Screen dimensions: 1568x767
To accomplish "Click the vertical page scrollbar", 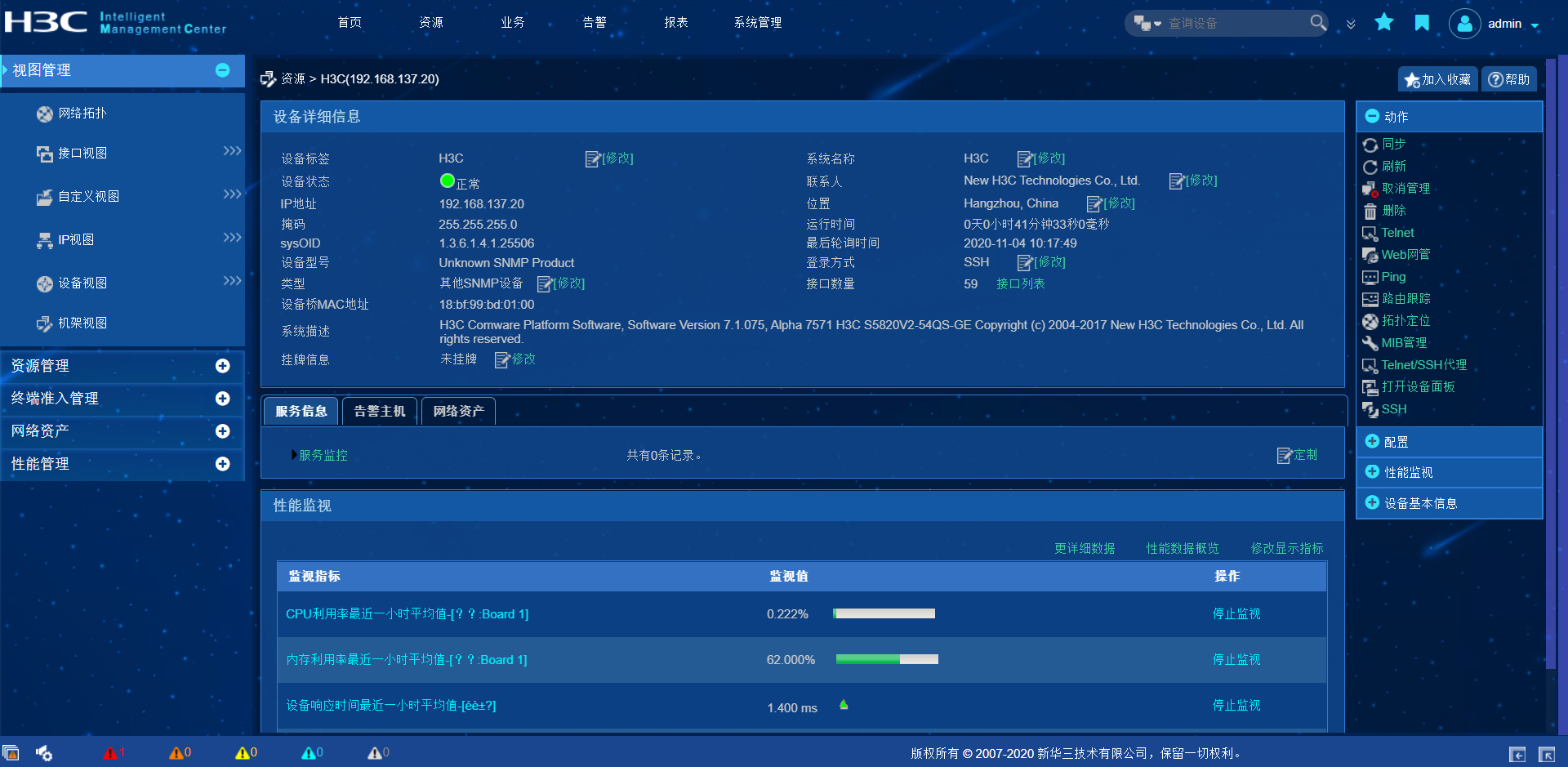I will [1551, 363].
